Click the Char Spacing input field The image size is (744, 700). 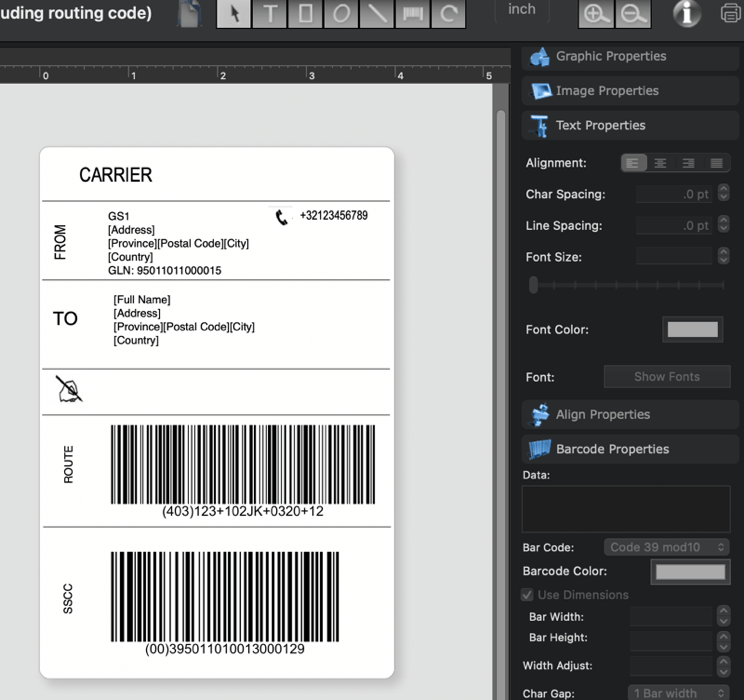(x=674, y=194)
